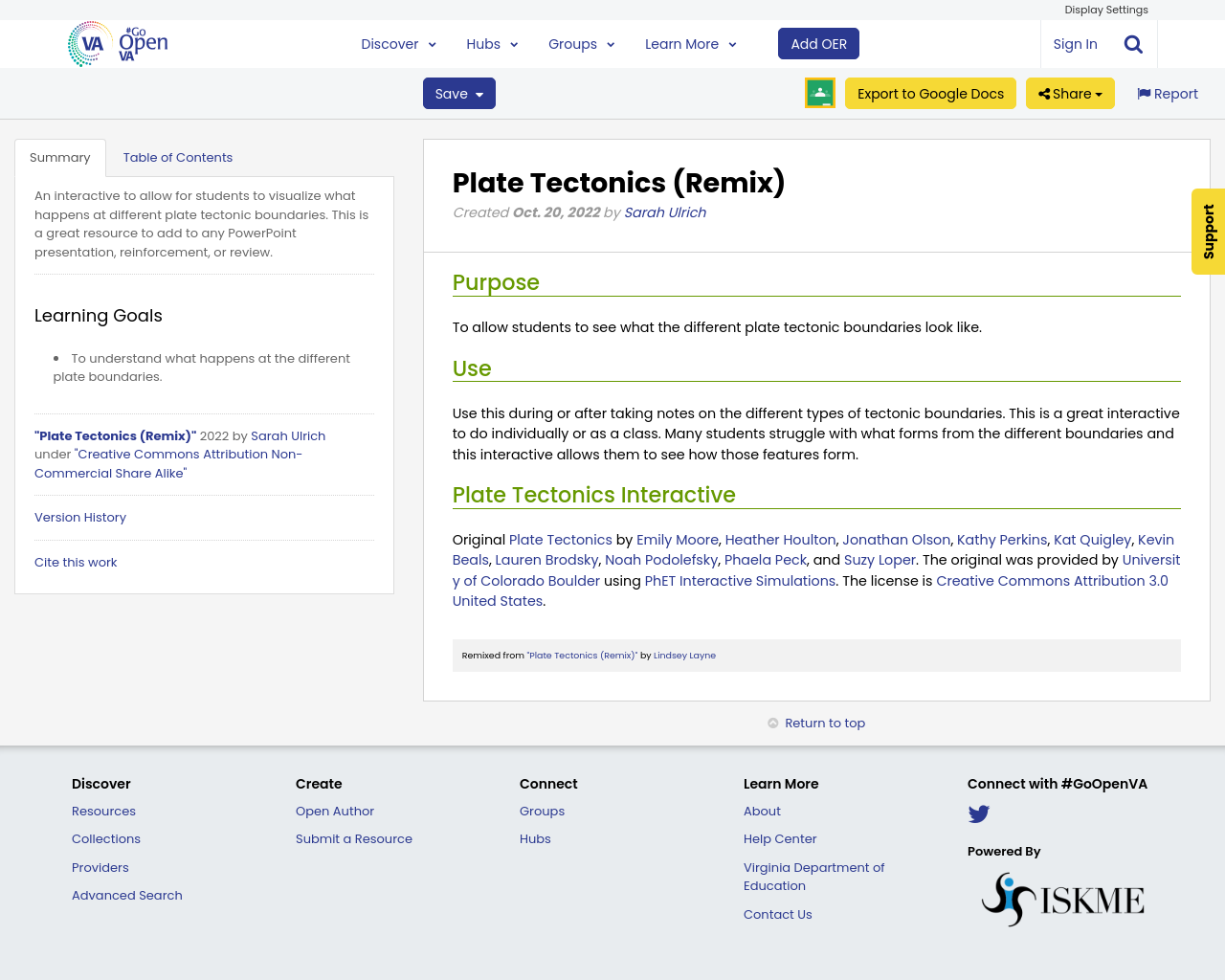The height and width of the screenshot is (980, 1225).
Task: Switch to the Table of Contents tab
Action: [178, 156]
